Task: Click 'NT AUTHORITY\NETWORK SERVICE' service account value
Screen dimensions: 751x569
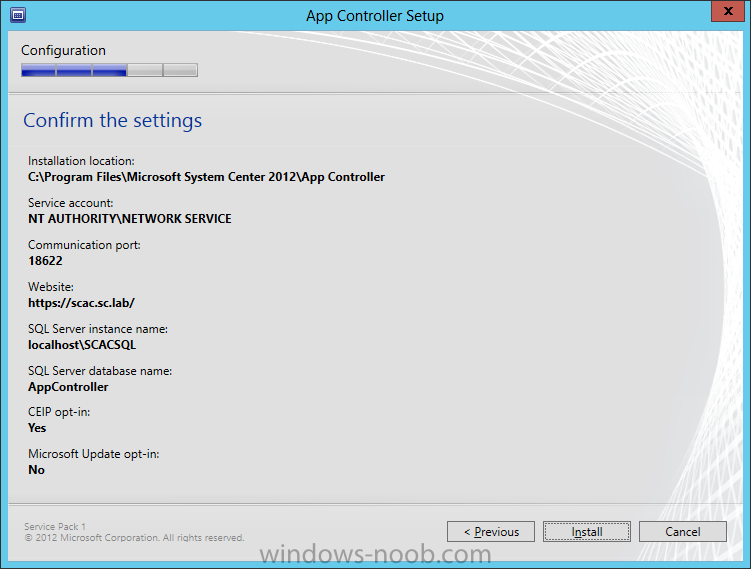Action: [x=130, y=219]
